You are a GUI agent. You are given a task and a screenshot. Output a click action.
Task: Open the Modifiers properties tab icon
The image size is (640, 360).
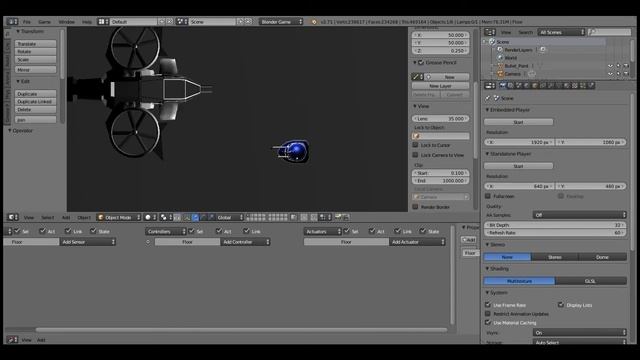[551, 85]
